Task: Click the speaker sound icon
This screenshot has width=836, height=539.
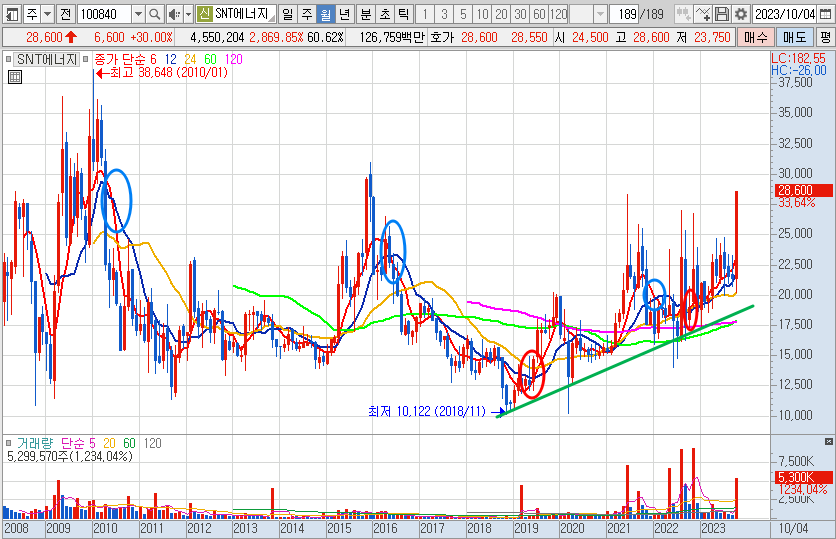Action: [174, 14]
